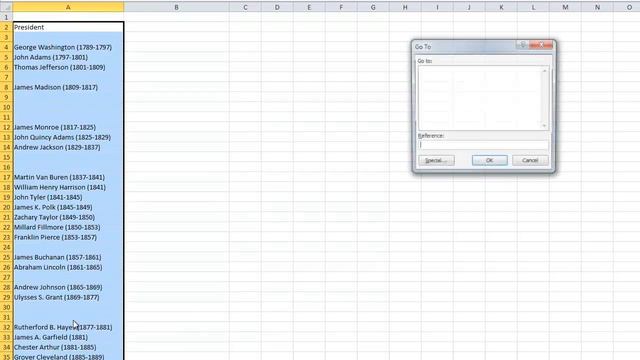Screen dimensions: 640x360
Task: Select column N header
Action: click(597, 7)
